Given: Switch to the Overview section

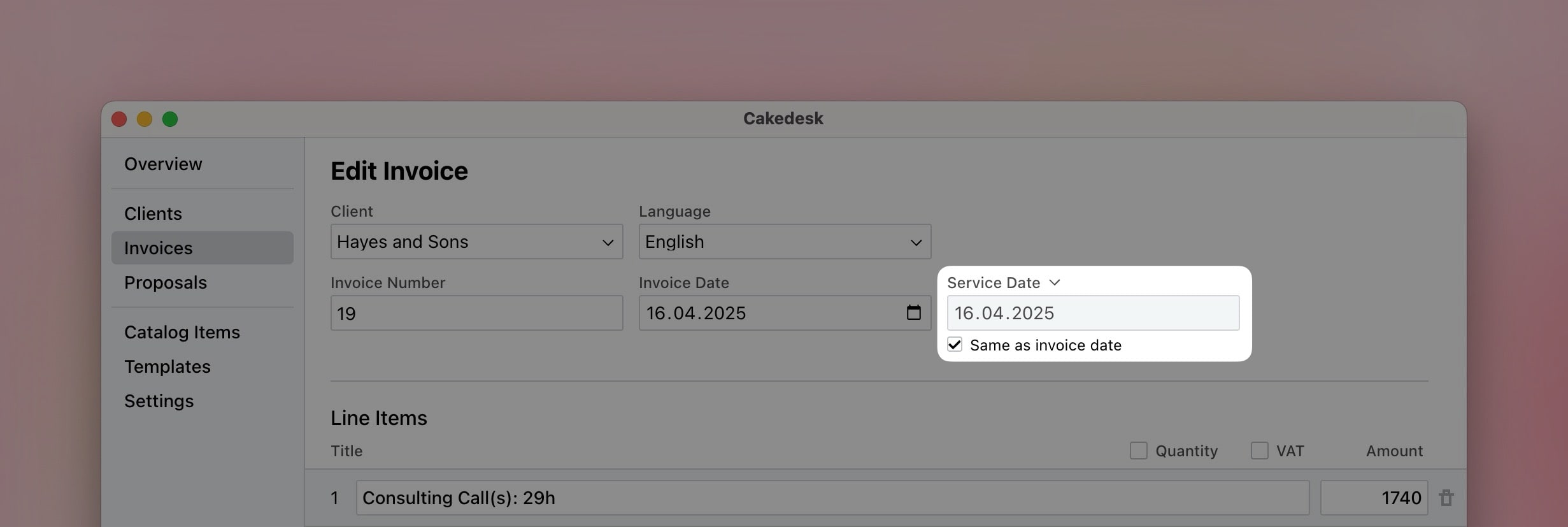Looking at the screenshot, I should 163,164.
